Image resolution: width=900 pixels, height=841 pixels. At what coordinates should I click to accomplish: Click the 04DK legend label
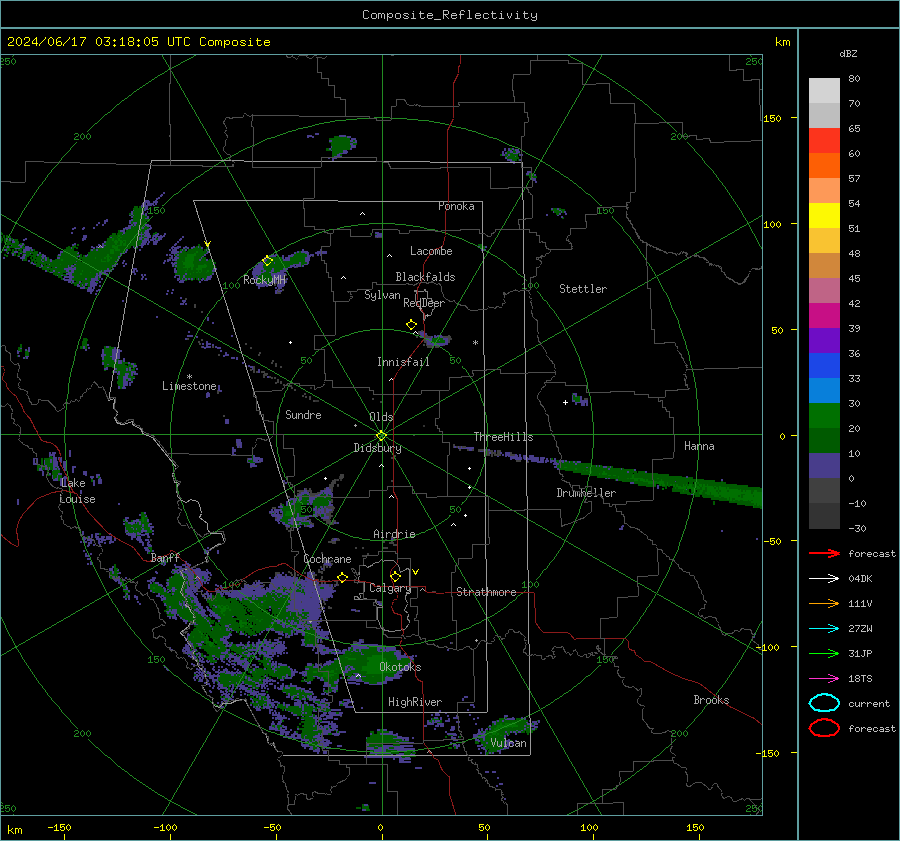pyautogui.click(x=860, y=579)
